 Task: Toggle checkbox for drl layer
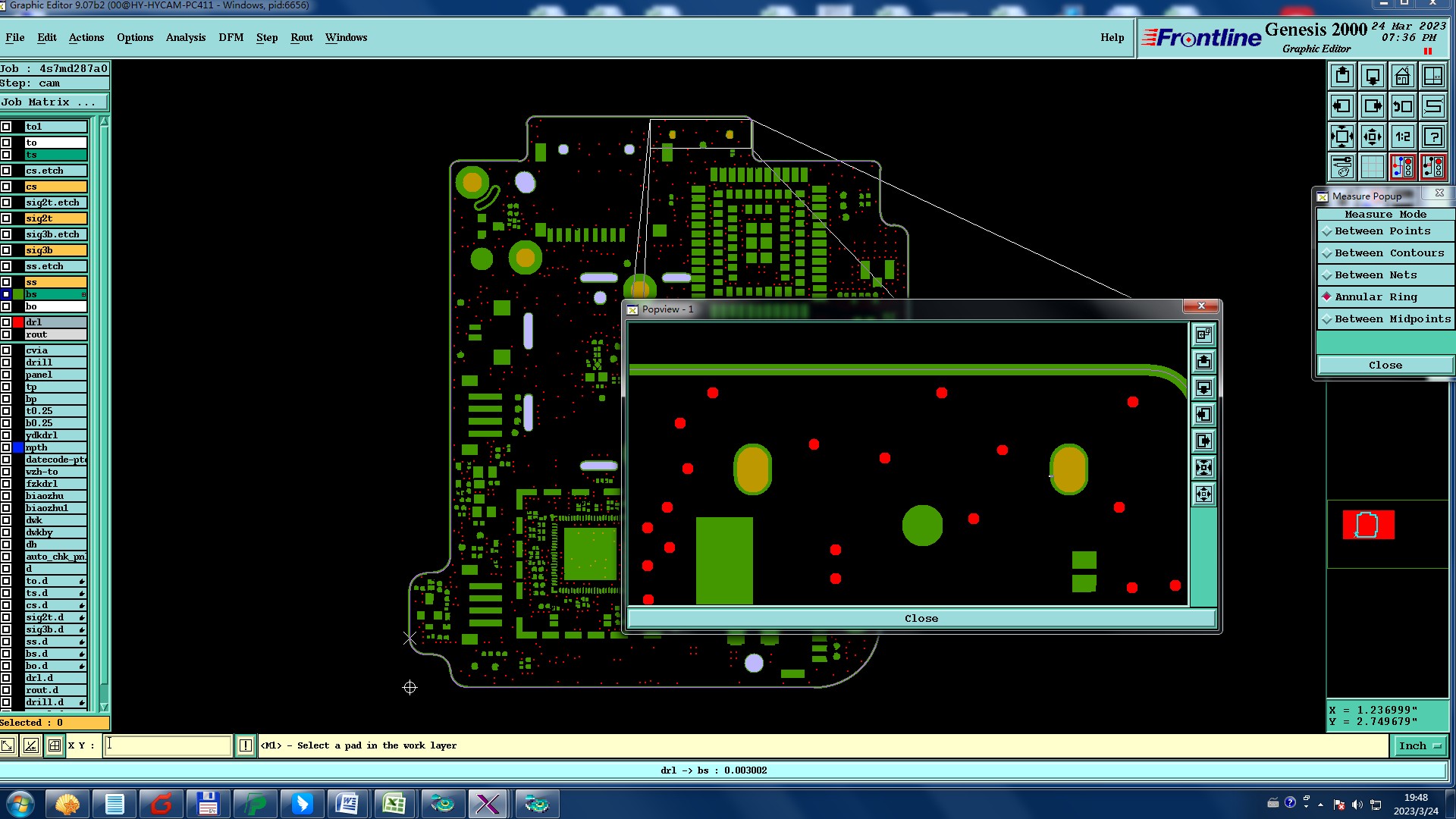(x=6, y=322)
